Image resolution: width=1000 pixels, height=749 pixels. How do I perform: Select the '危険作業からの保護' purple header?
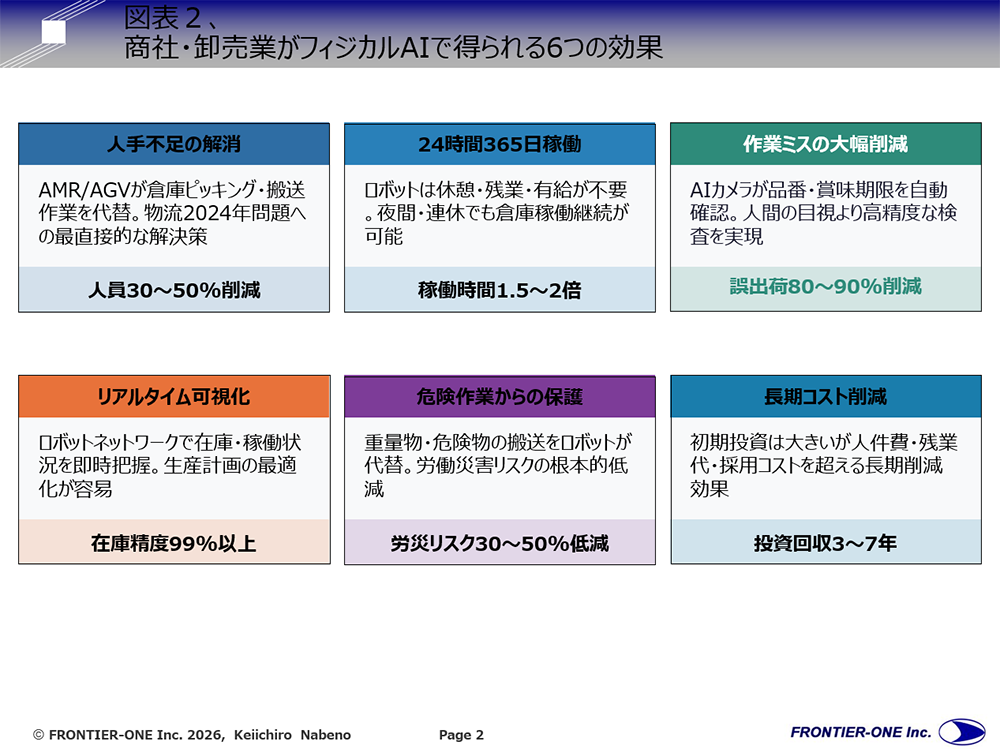500,397
